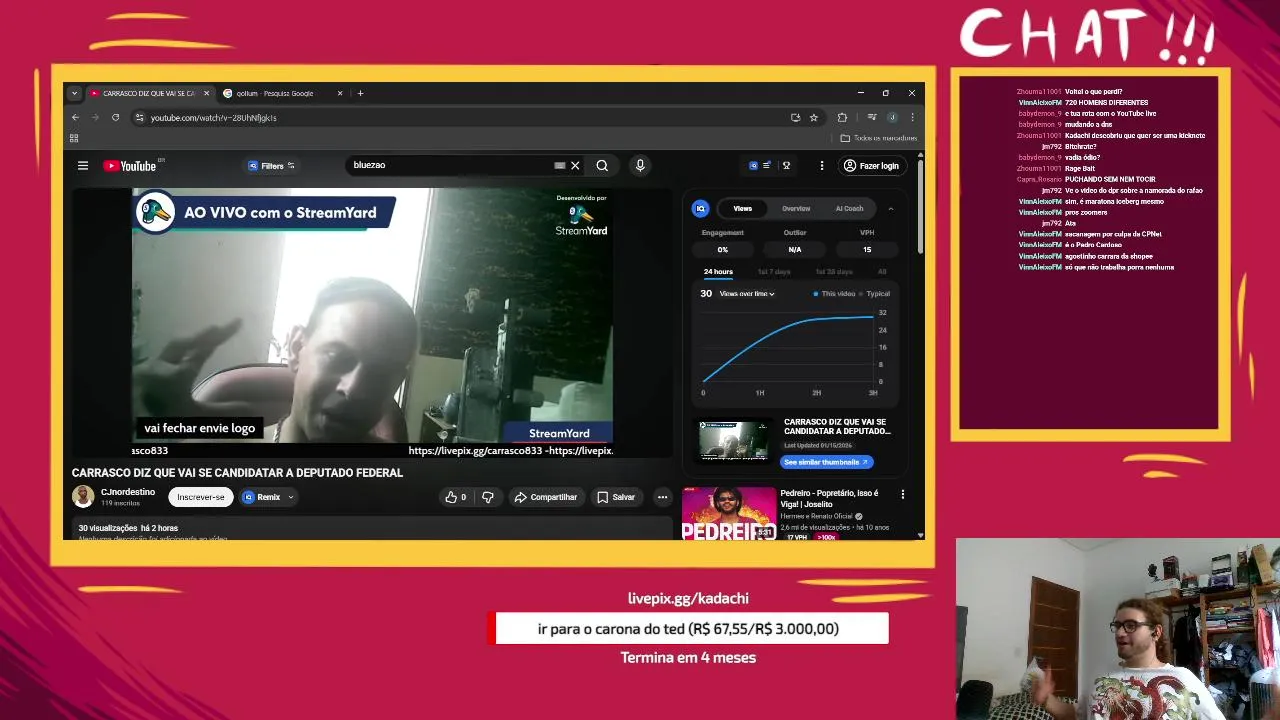Image resolution: width=1280 pixels, height=720 pixels.
Task: Open Chrome three-dot menu
Action: 912,117
